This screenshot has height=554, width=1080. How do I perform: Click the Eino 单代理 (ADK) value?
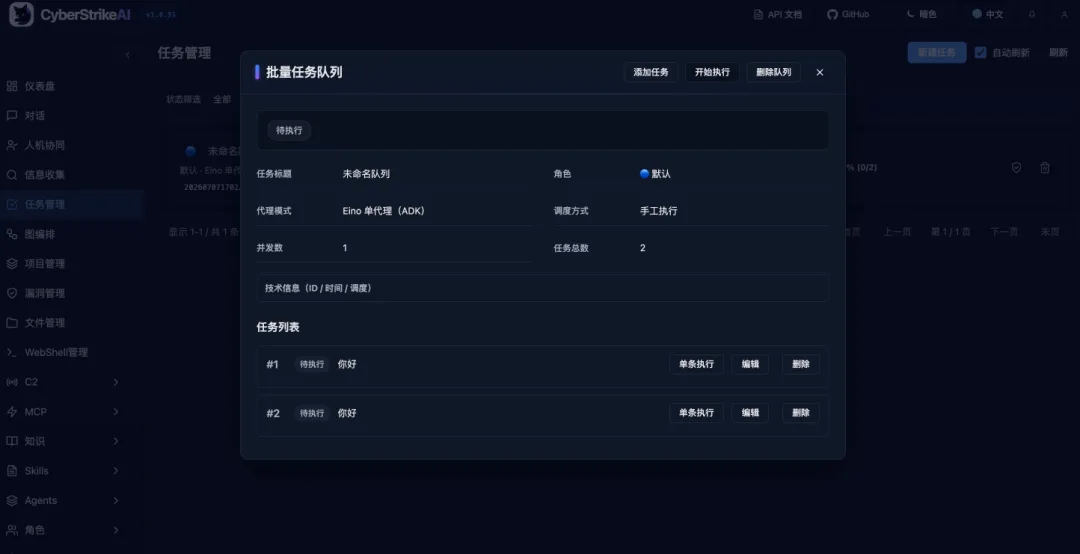tap(384, 211)
